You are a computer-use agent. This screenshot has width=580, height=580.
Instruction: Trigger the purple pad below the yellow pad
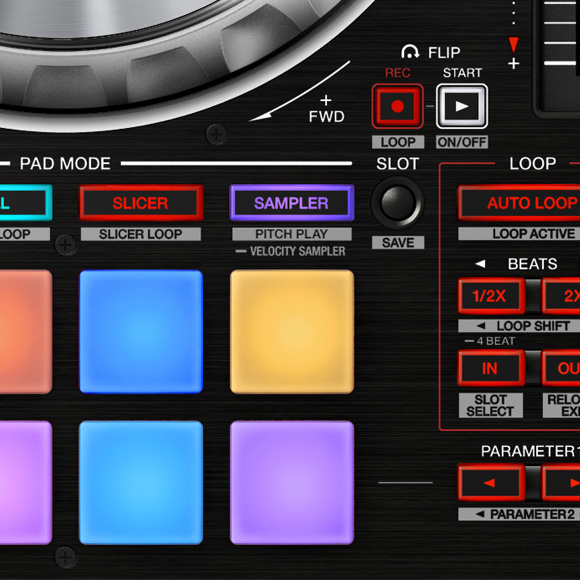point(292,482)
